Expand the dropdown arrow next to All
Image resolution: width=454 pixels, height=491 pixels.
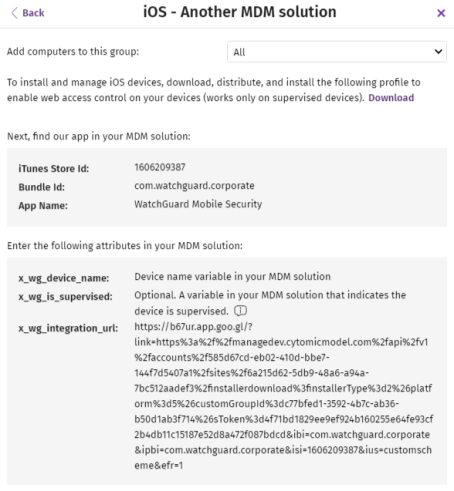[438, 52]
